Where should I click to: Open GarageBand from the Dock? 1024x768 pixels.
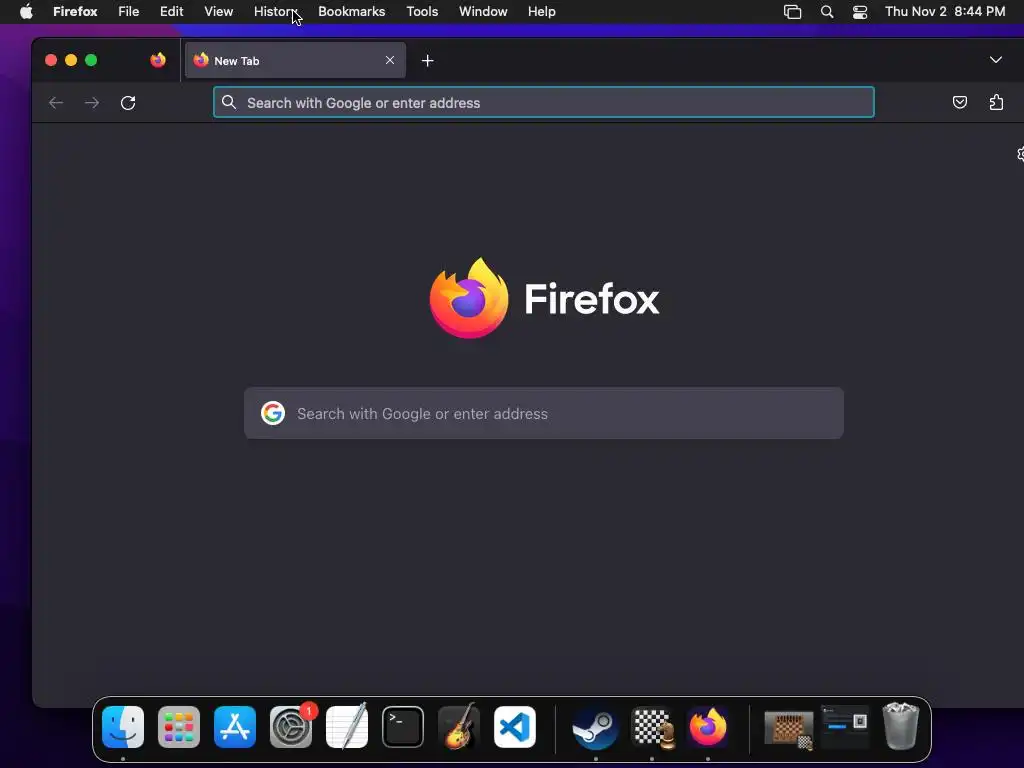459,727
